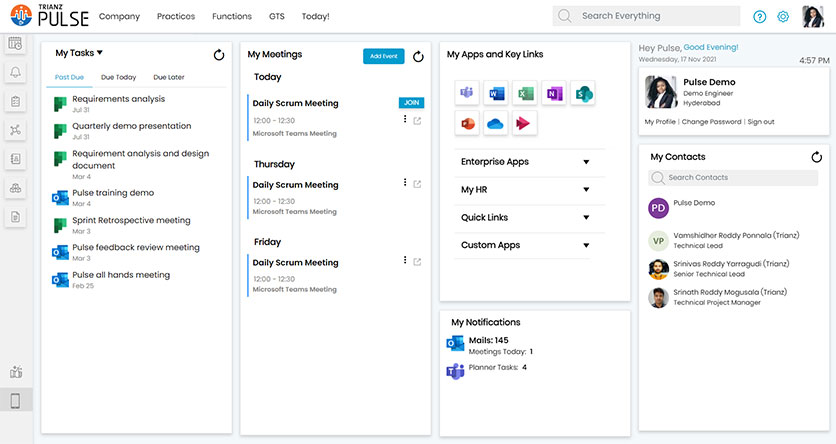
Task: Open the help question mark icon
Action: 759,17
